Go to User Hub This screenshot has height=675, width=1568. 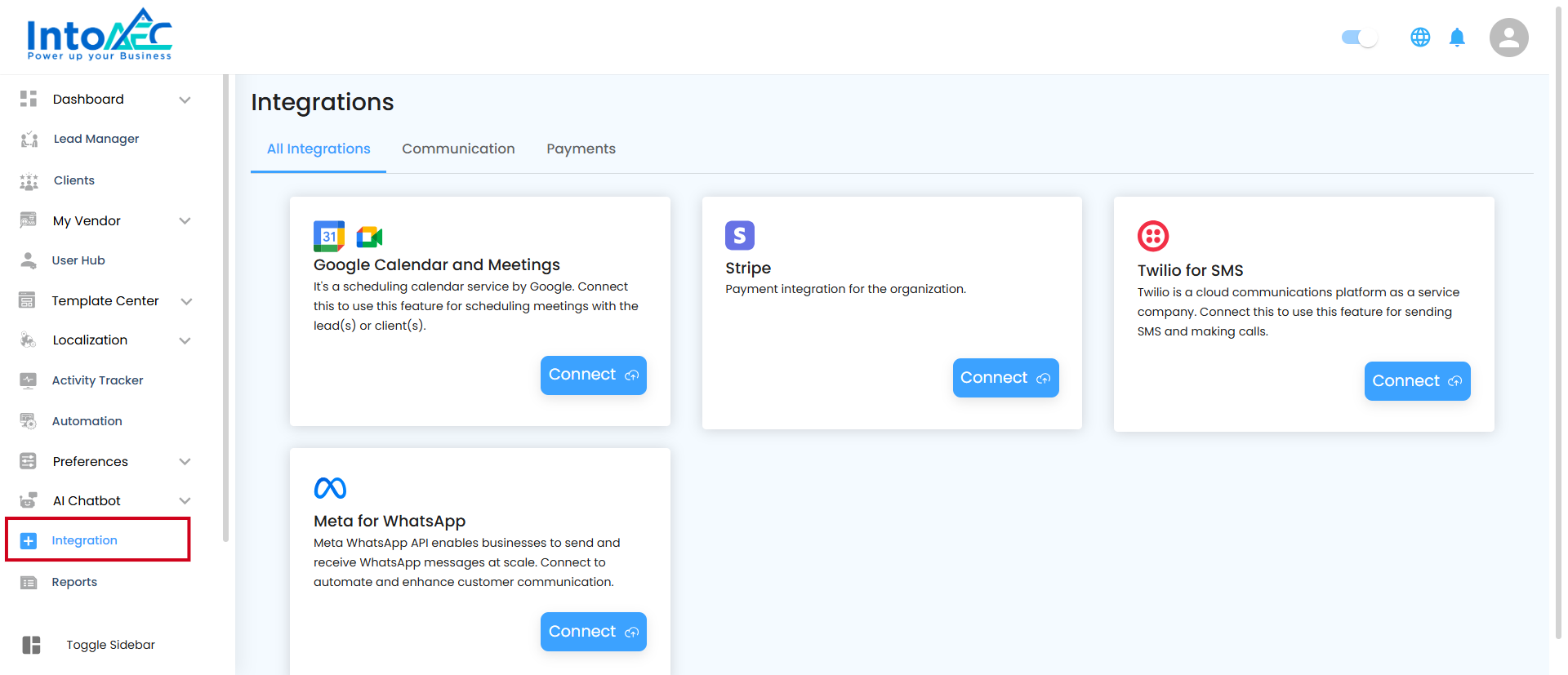78,260
